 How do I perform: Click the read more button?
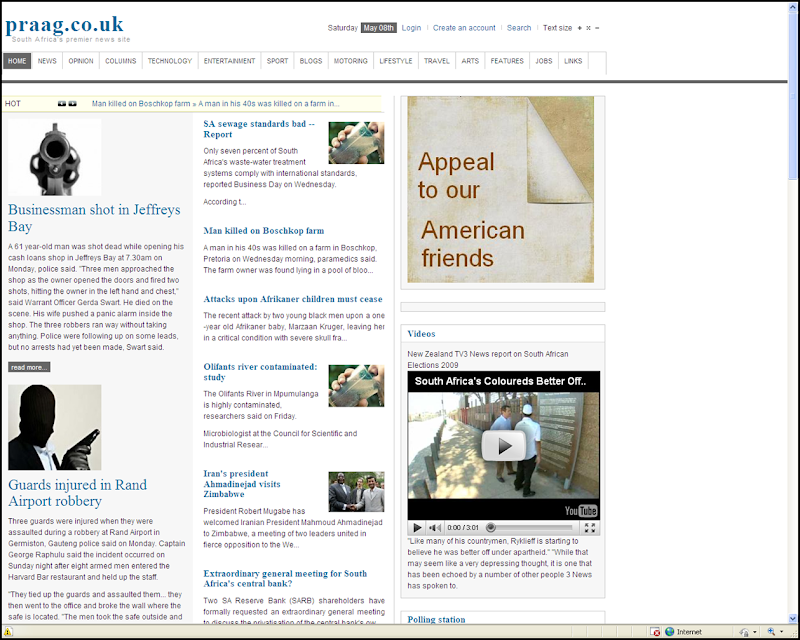pyautogui.click(x=29, y=367)
